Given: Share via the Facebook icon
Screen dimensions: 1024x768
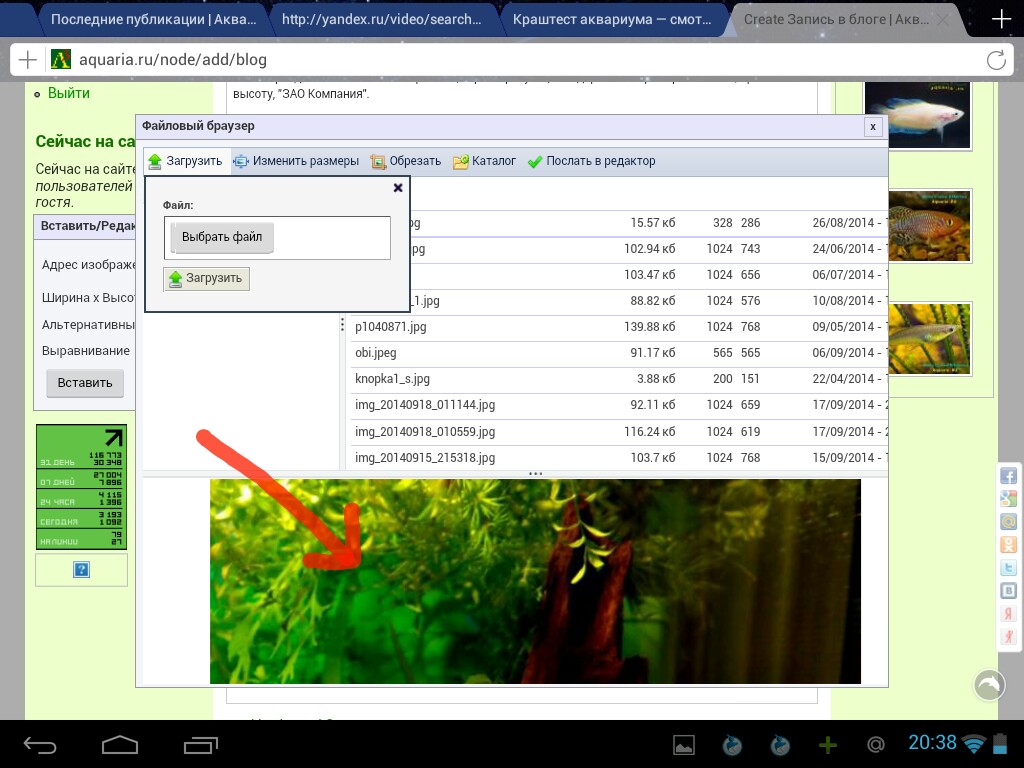Looking at the screenshot, I should [1008, 475].
